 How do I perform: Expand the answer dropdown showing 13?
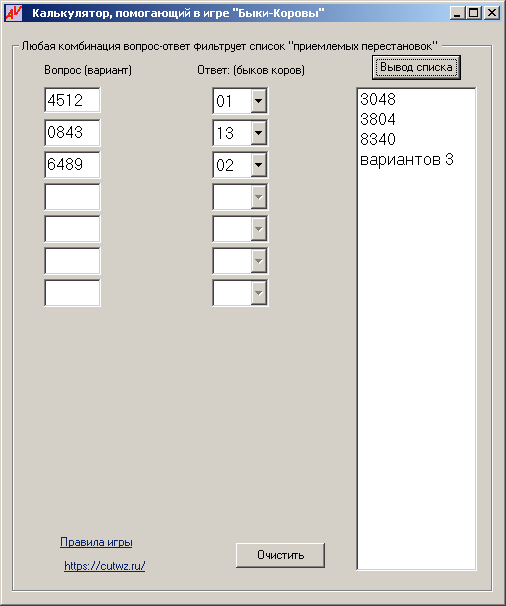[x=258, y=133]
